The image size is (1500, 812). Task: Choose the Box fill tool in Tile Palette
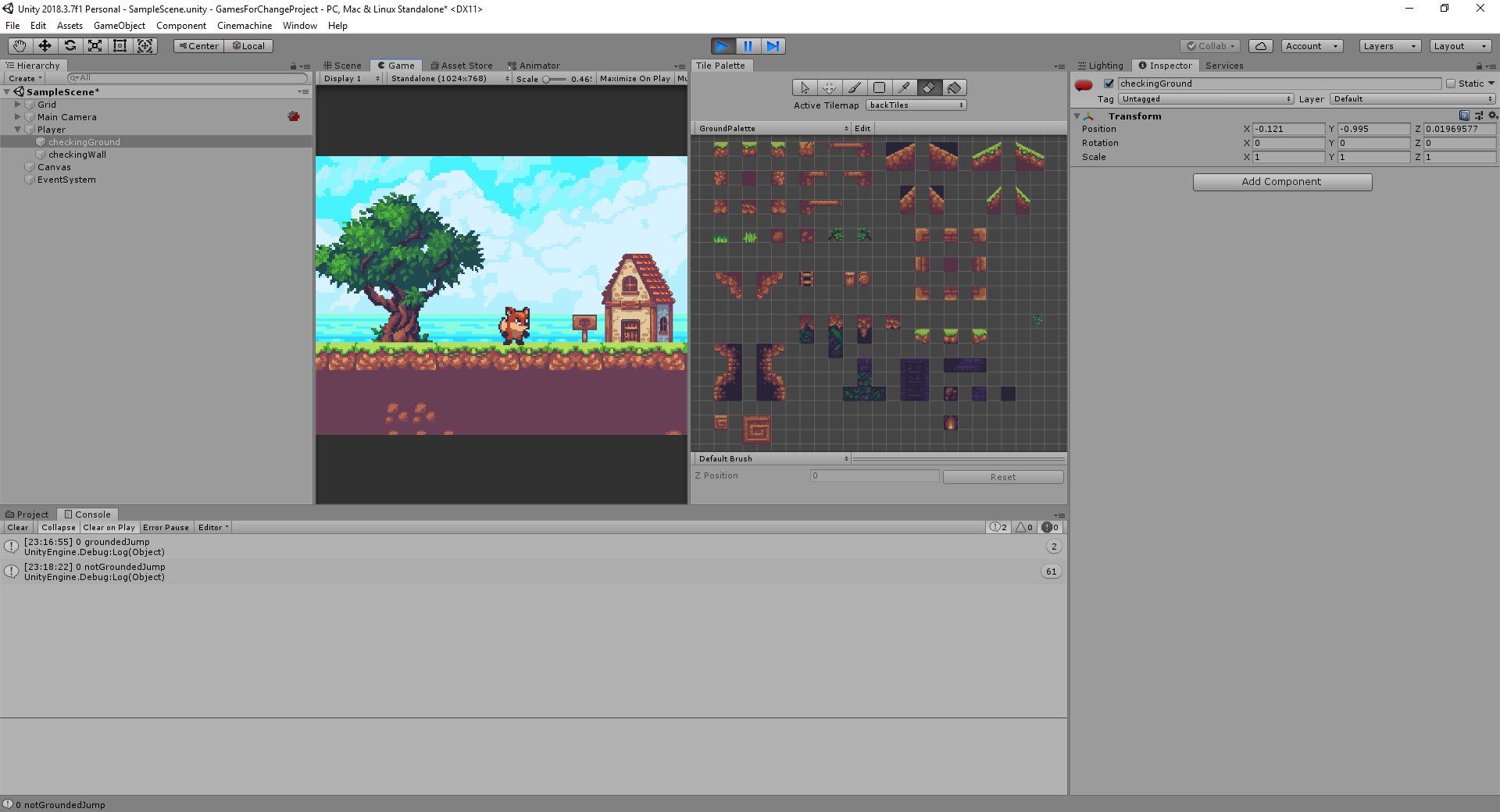tap(880, 87)
